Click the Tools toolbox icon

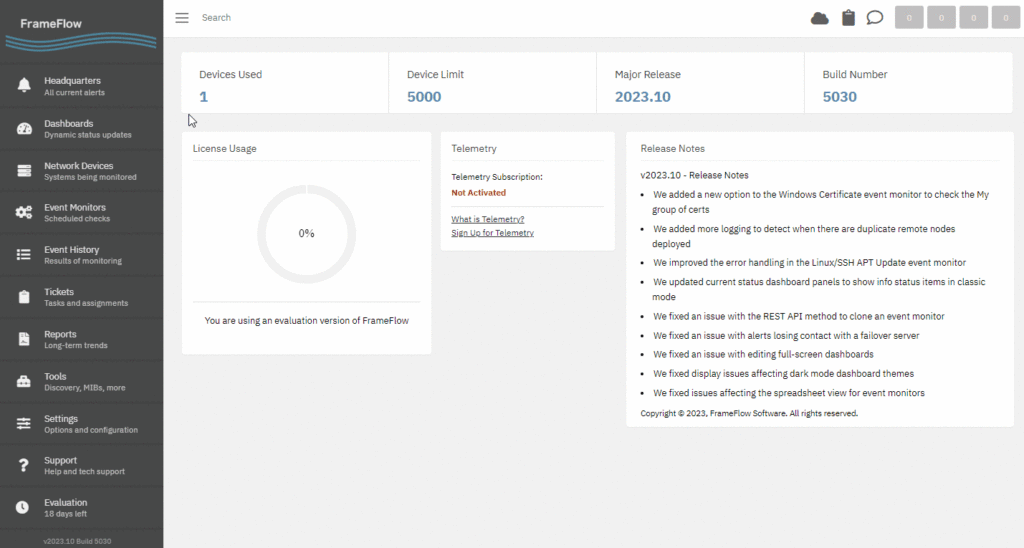click(x=24, y=381)
